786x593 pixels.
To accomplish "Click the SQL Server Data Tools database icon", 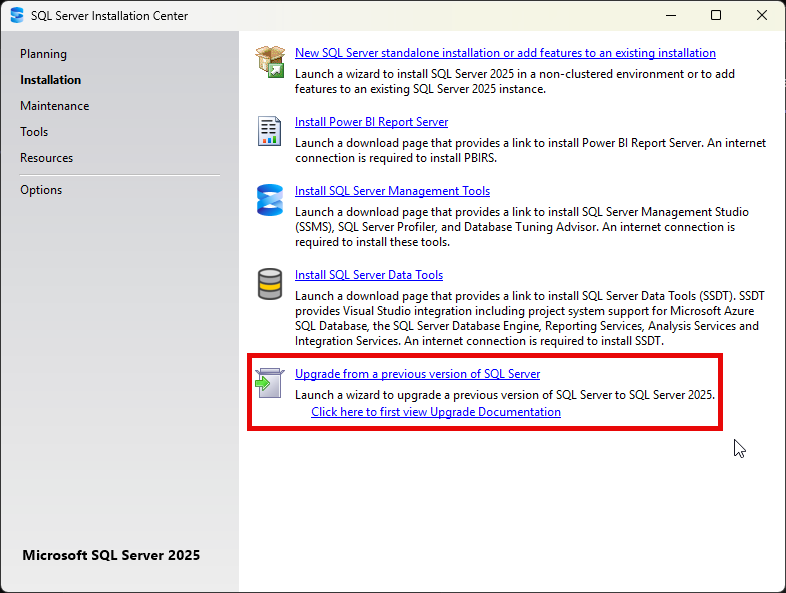I will (270, 284).
